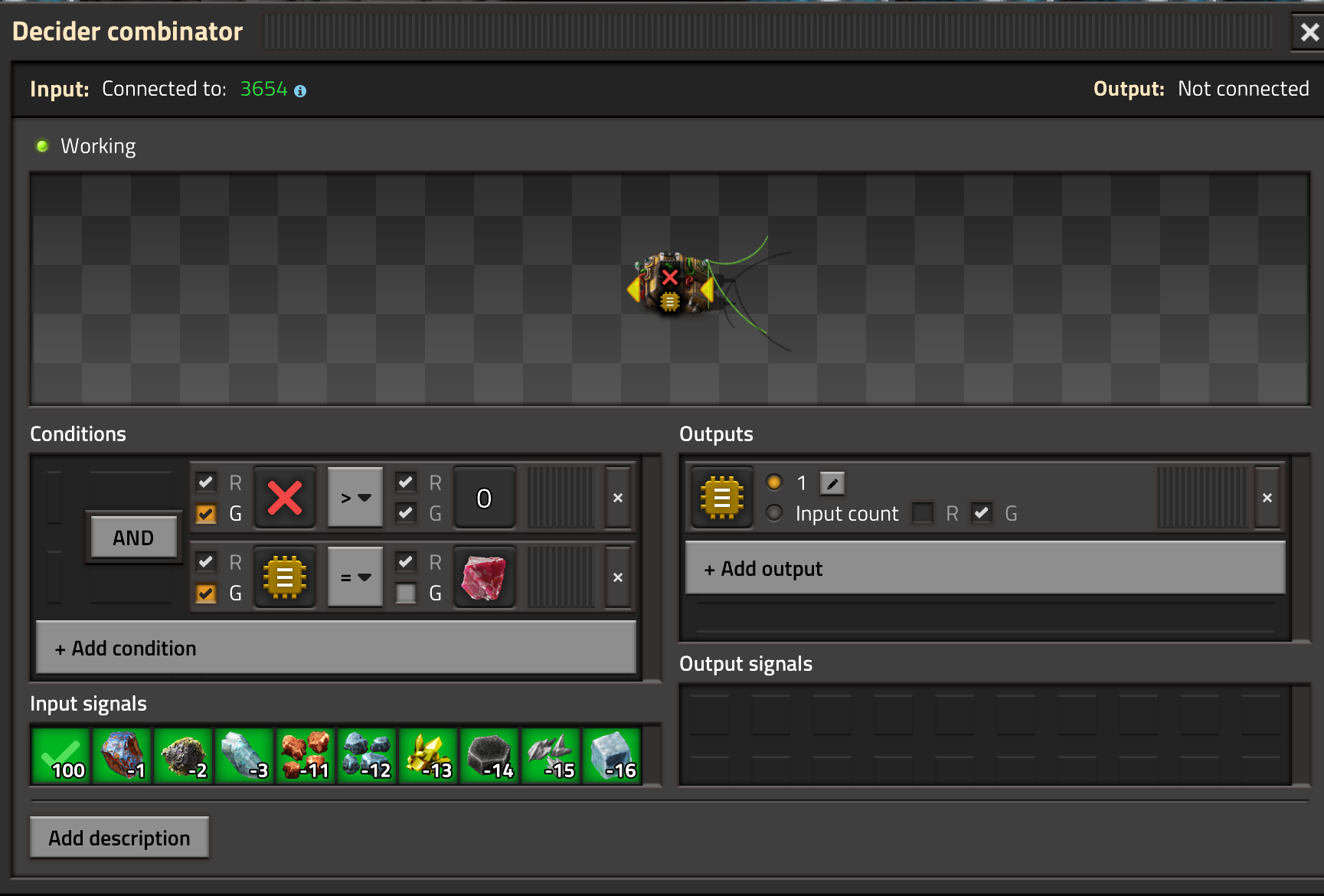Click the copper ore input signal -11

[x=306, y=756]
